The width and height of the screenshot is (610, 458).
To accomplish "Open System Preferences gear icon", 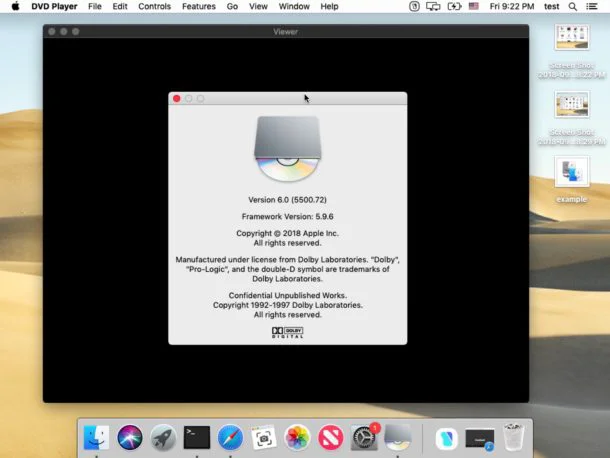I will [x=364, y=437].
